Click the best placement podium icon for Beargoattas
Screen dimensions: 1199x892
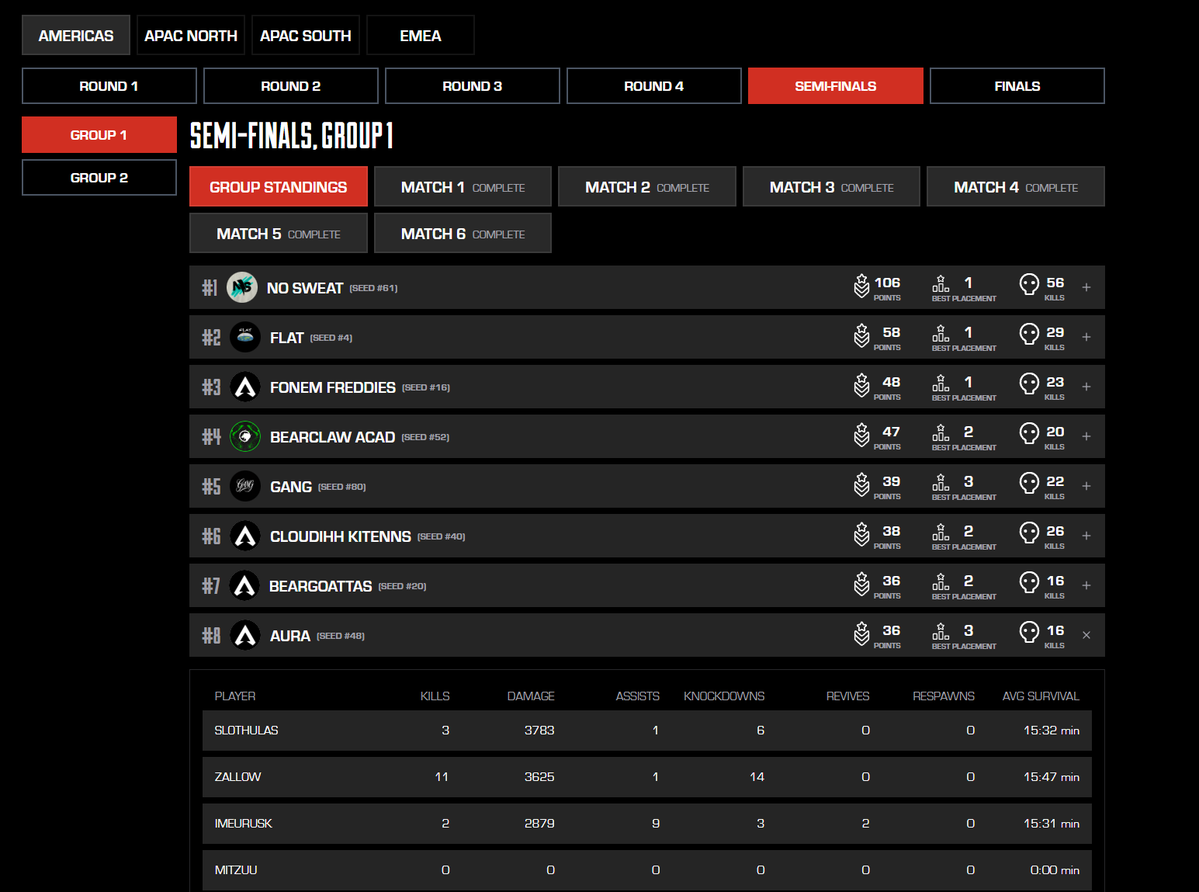click(941, 582)
